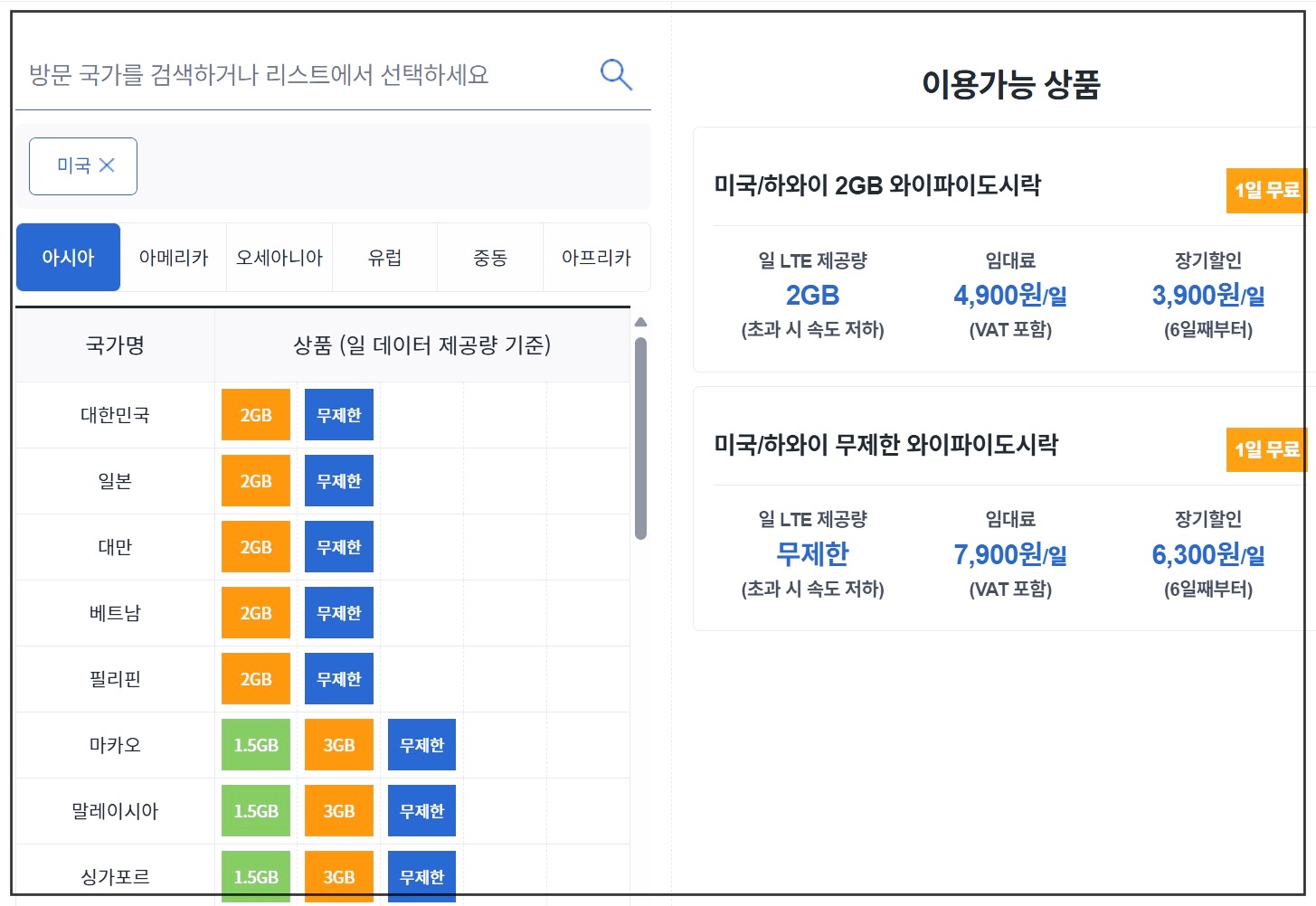Screen dimensions: 1316x906
Task: Click the 1.5GB badge for 마카오
Action: pos(255,744)
